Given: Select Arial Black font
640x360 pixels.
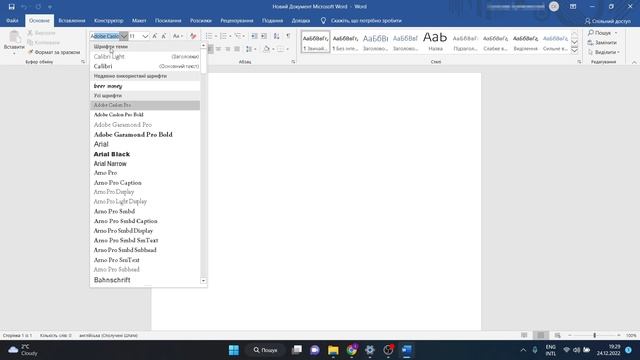Looking at the screenshot, I should point(145,154).
